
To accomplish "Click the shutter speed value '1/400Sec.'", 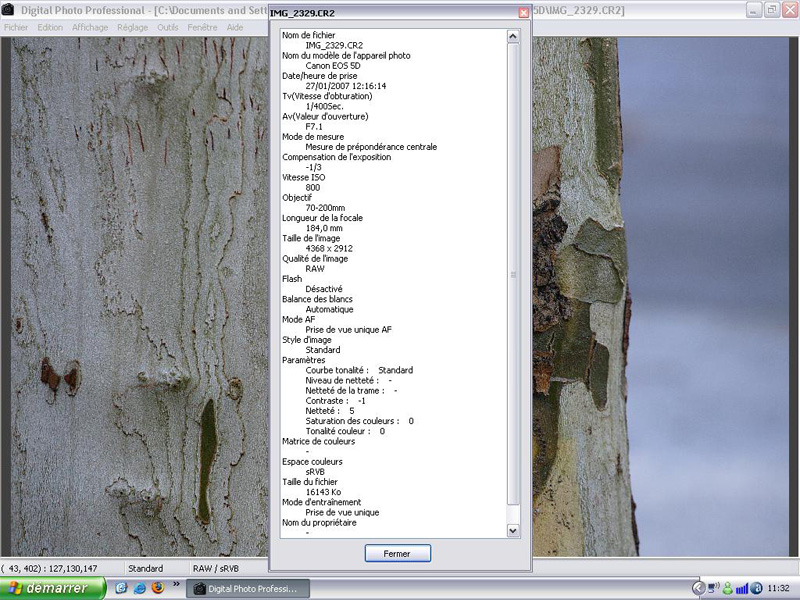I will 324,107.
